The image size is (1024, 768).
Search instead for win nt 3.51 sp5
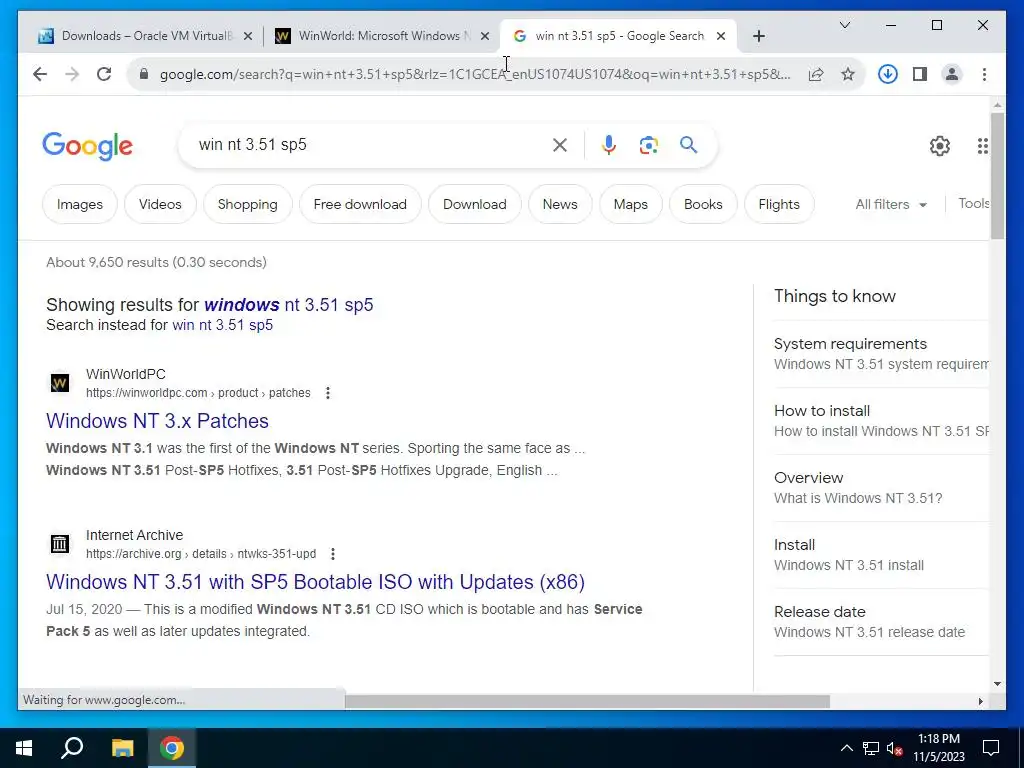[x=223, y=325]
